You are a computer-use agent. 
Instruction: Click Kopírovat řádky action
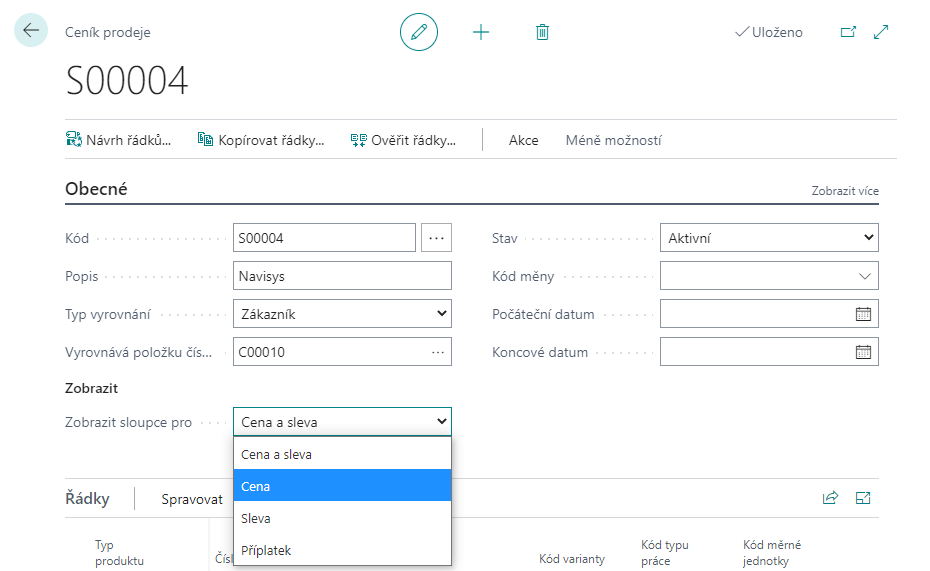(x=261, y=140)
